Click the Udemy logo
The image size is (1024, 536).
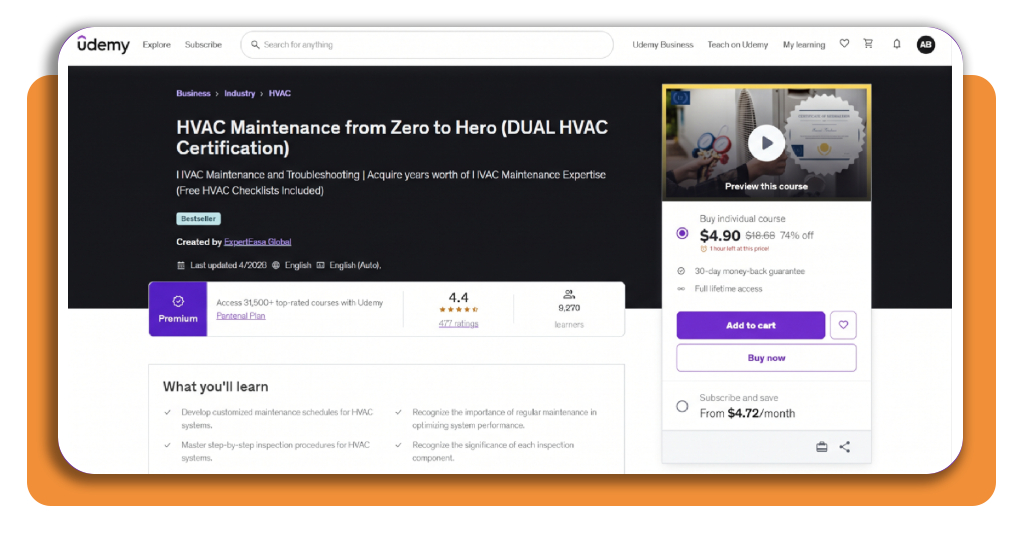tap(103, 44)
